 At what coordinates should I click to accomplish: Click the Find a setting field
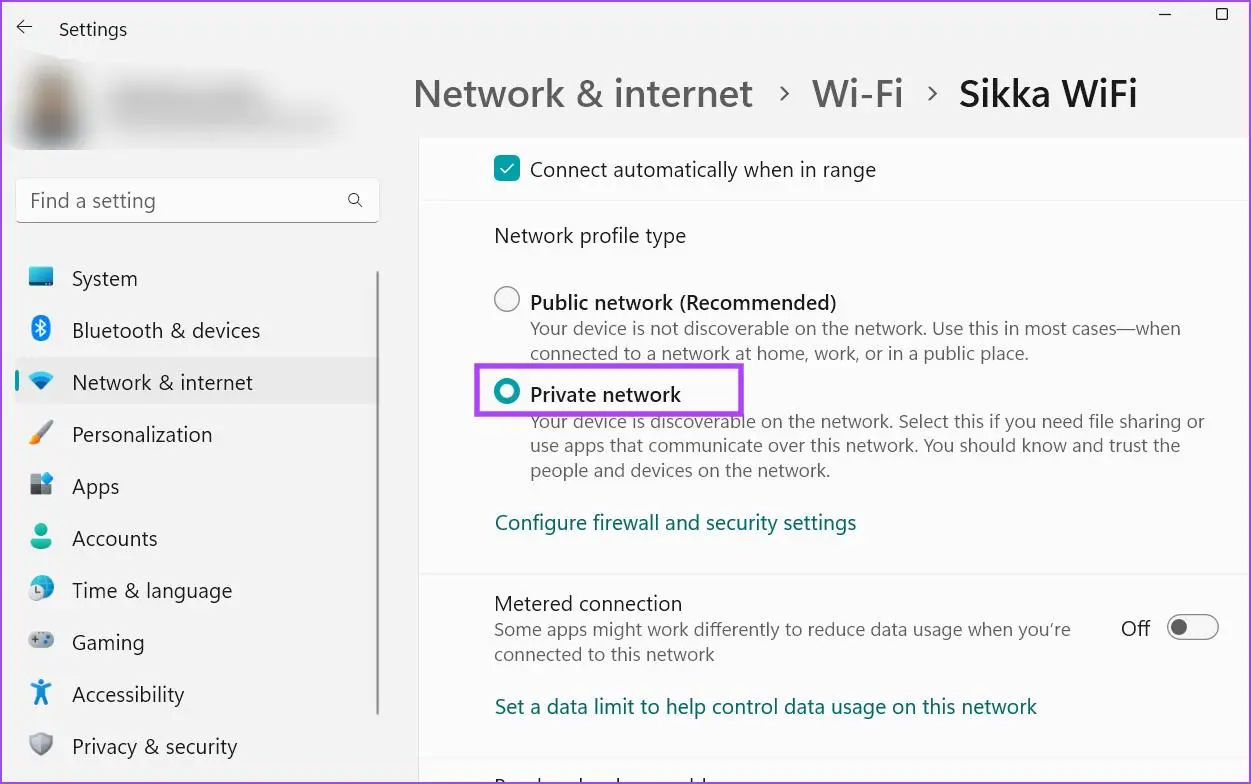[x=197, y=200]
